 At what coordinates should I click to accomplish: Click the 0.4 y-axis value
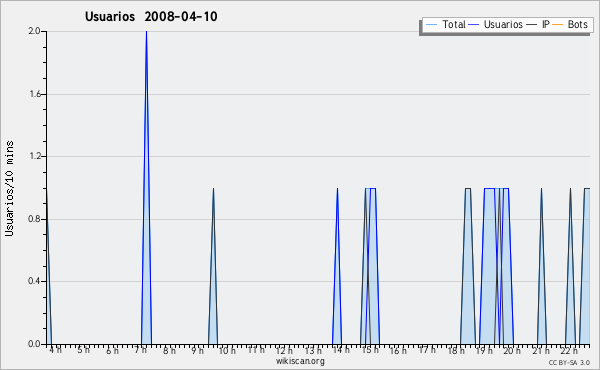(x=34, y=281)
